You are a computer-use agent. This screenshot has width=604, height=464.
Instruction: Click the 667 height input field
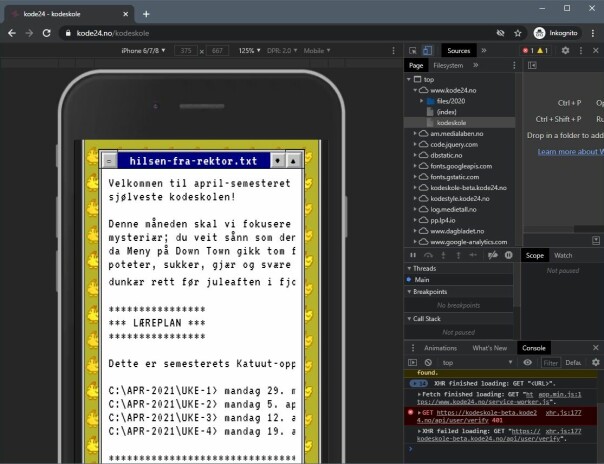217,50
